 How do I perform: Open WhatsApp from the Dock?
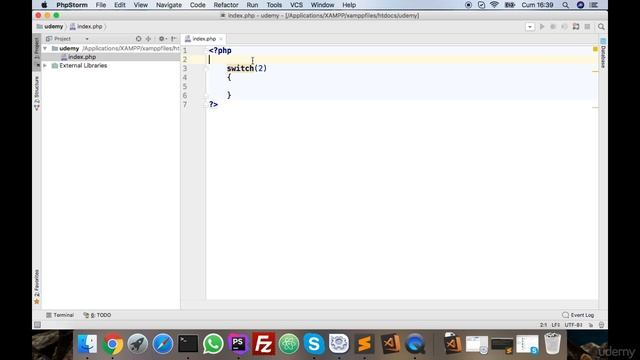pos(213,344)
